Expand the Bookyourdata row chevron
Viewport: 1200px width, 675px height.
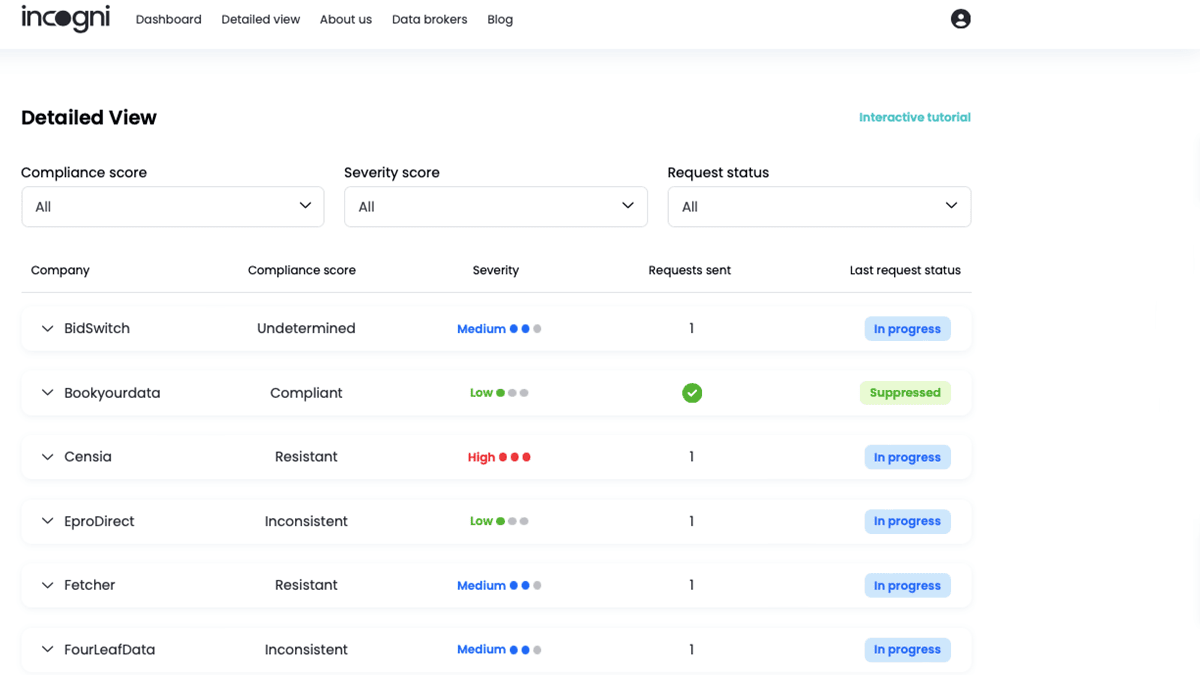[x=47, y=393]
